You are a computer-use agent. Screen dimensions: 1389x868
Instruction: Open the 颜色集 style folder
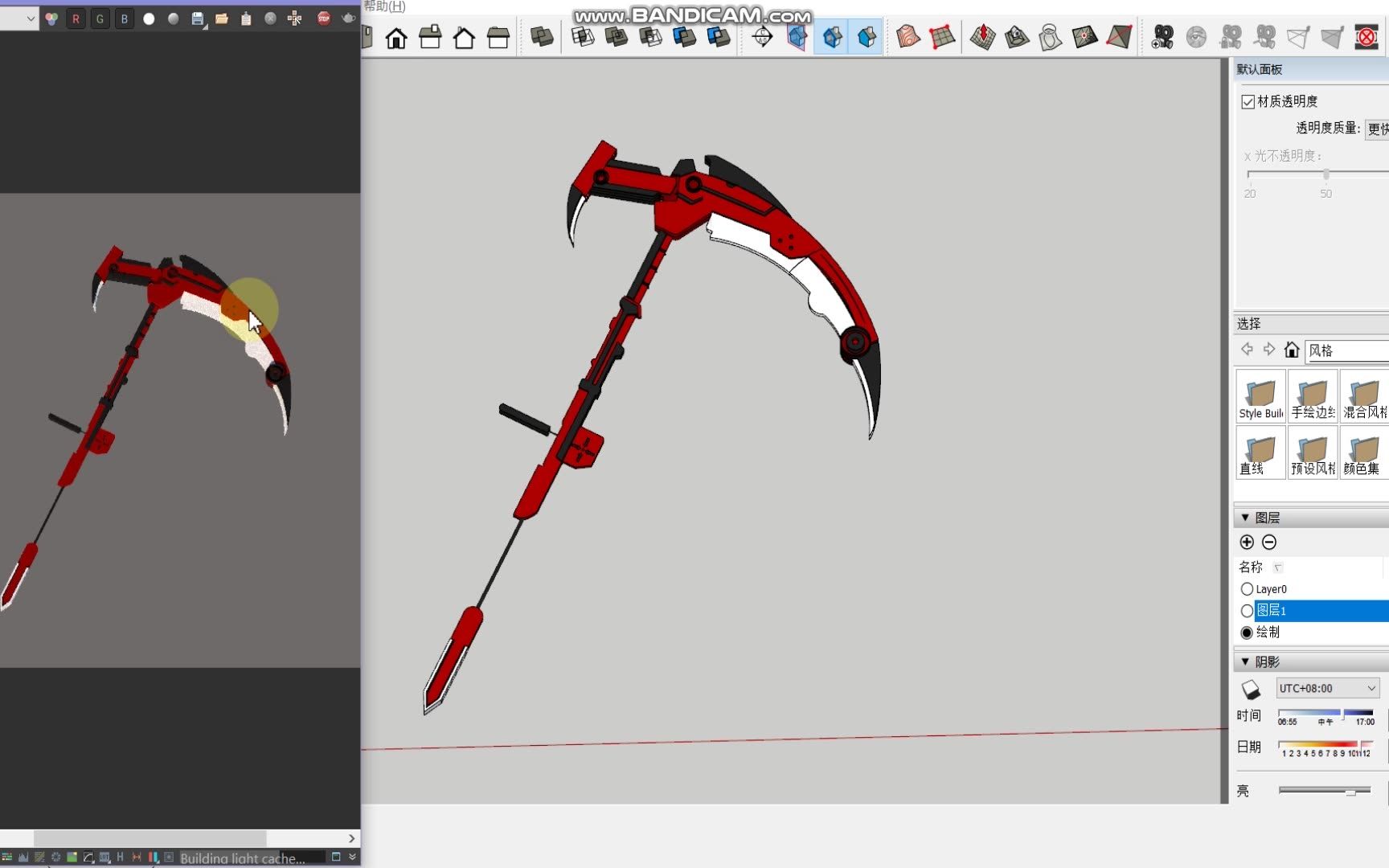(1365, 452)
